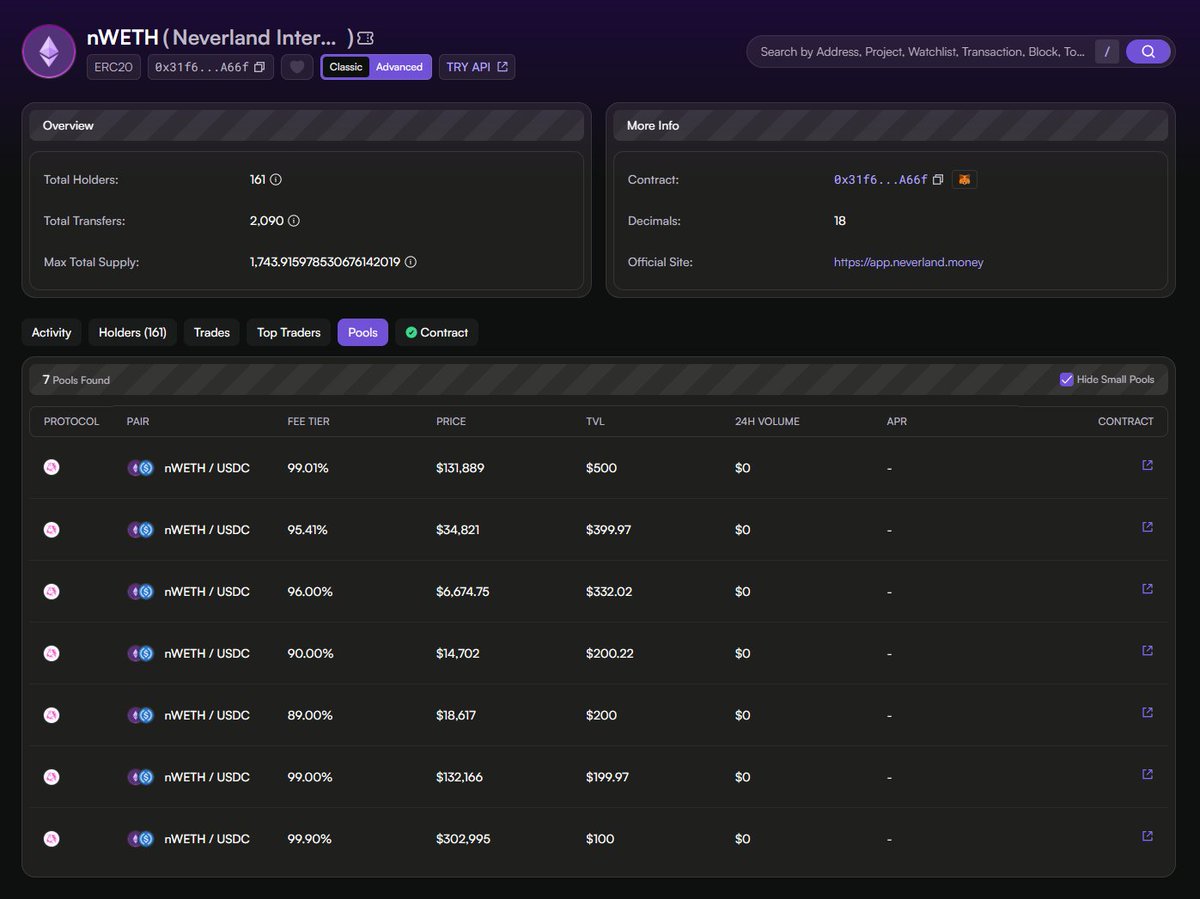Viewport: 1200px width, 899px height.
Task: Uncheck the Hide Small Pools checkbox
Action: [1066, 379]
